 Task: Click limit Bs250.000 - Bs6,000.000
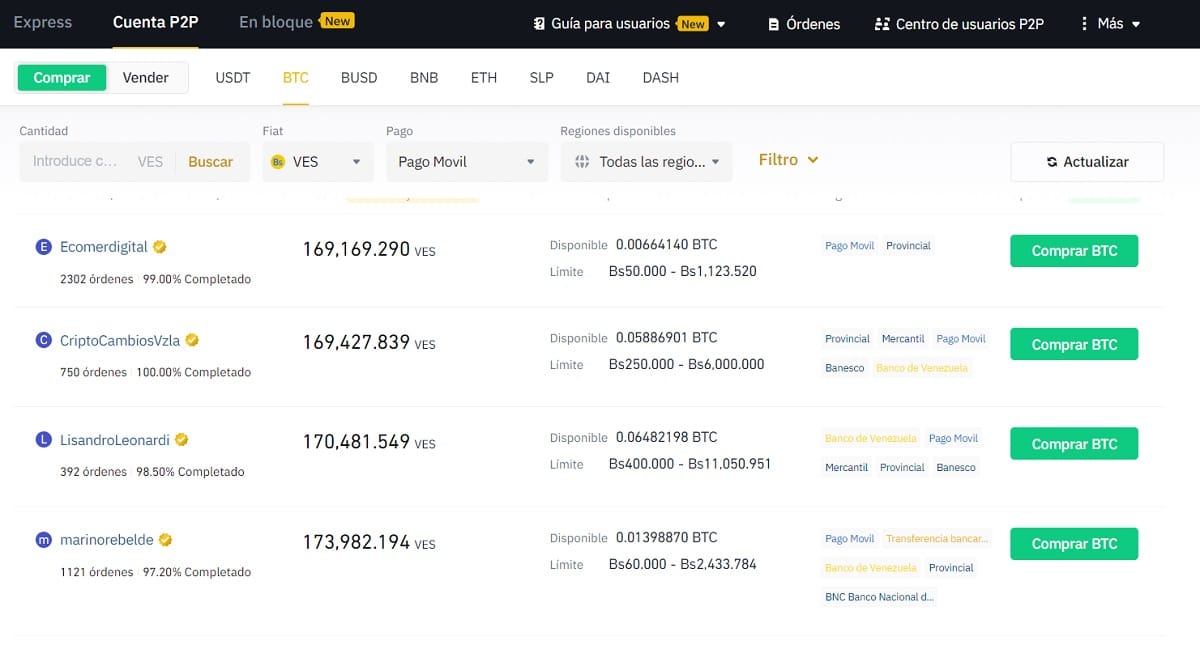coord(686,365)
